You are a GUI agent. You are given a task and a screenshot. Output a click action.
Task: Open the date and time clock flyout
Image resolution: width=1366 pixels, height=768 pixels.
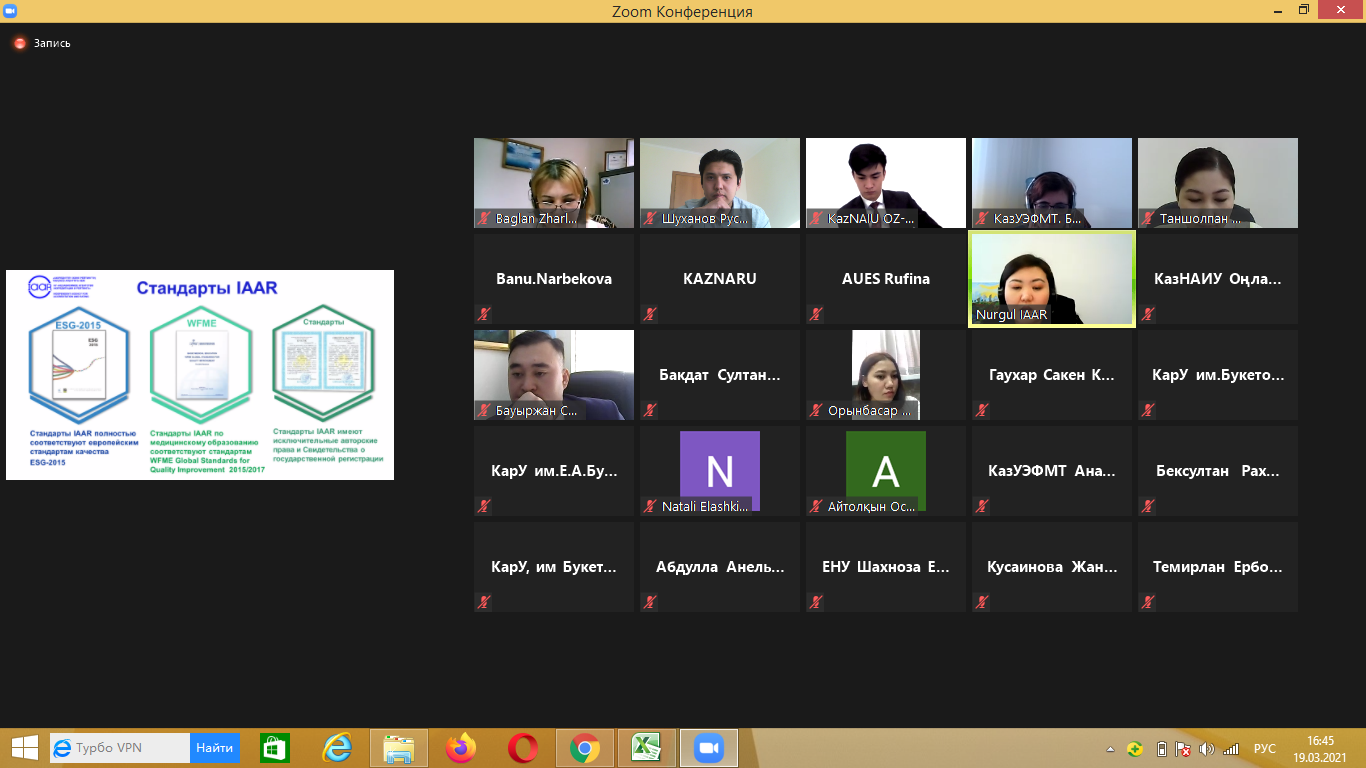point(1320,748)
